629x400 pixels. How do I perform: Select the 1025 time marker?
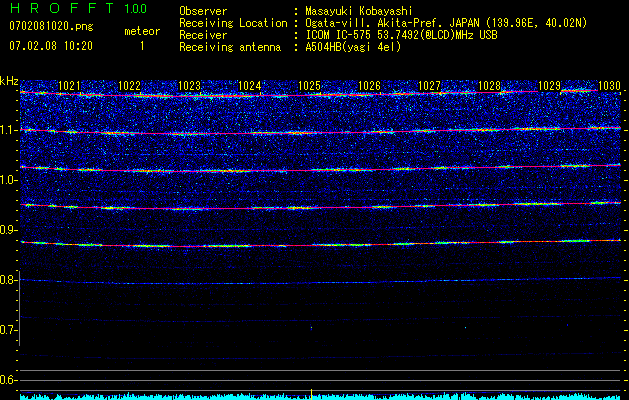tap(309, 87)
